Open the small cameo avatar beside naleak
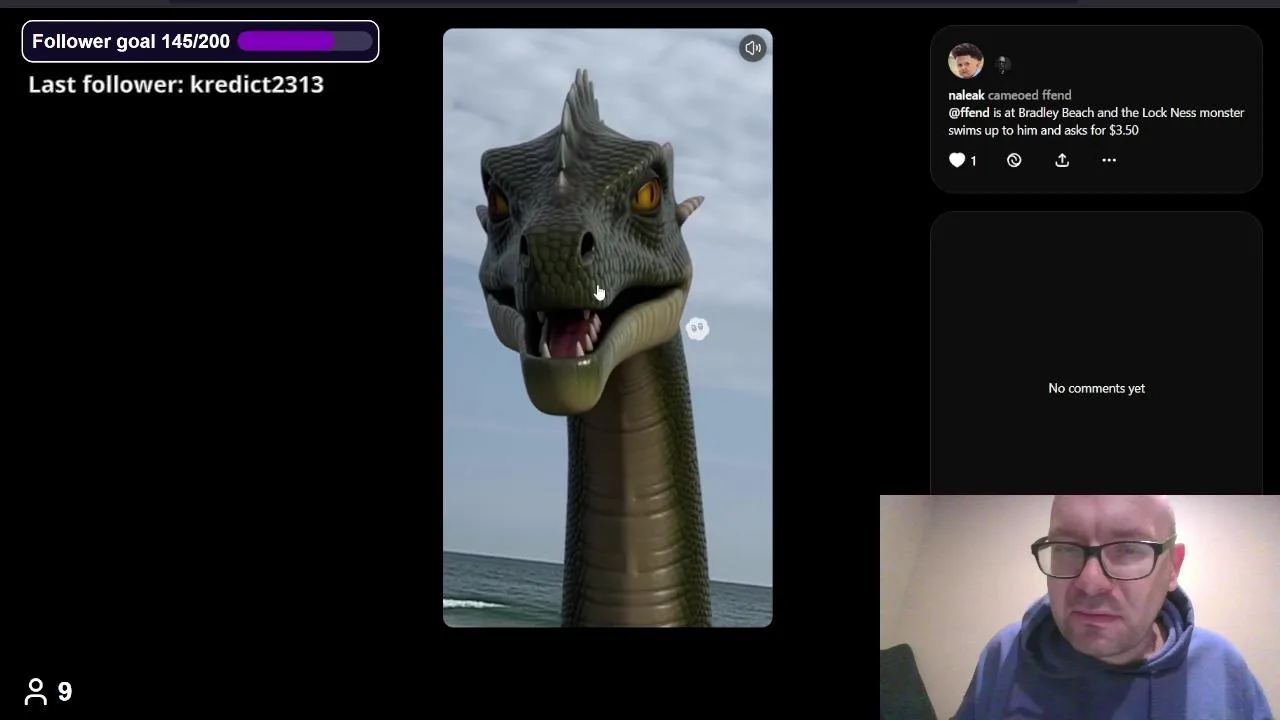The image size is (1280, 720). pyautogui.click(x=1002, y=64)
